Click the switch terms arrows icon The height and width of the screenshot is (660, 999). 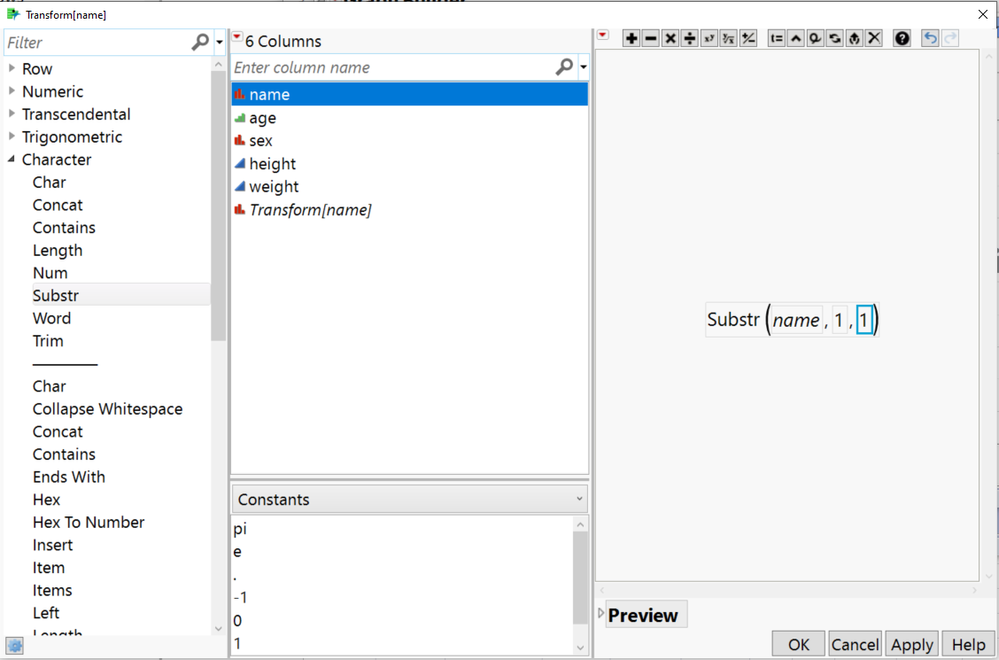835,39
